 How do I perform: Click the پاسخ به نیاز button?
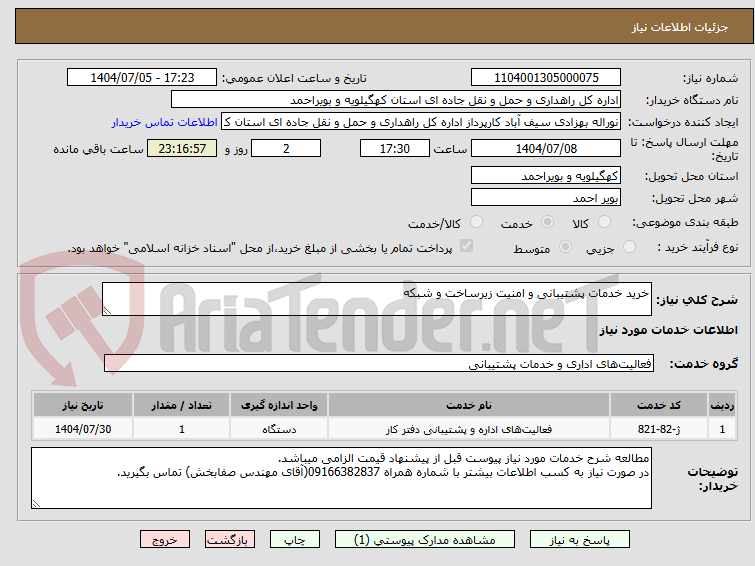tap(580, 540)
